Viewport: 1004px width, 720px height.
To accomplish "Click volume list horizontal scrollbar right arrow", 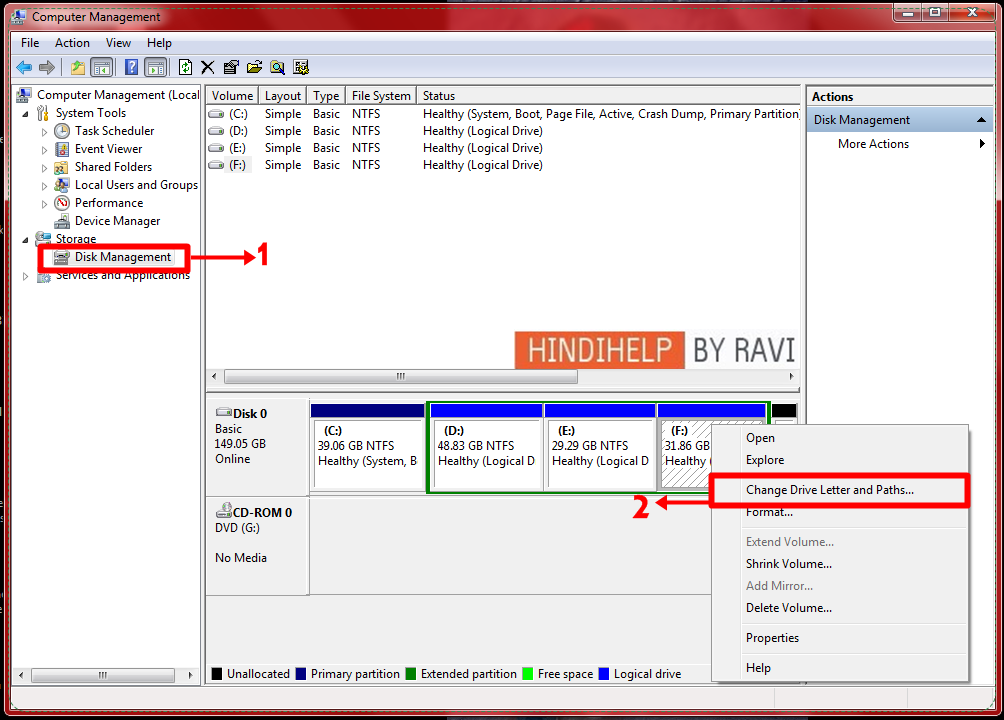I will click(791, 377).
